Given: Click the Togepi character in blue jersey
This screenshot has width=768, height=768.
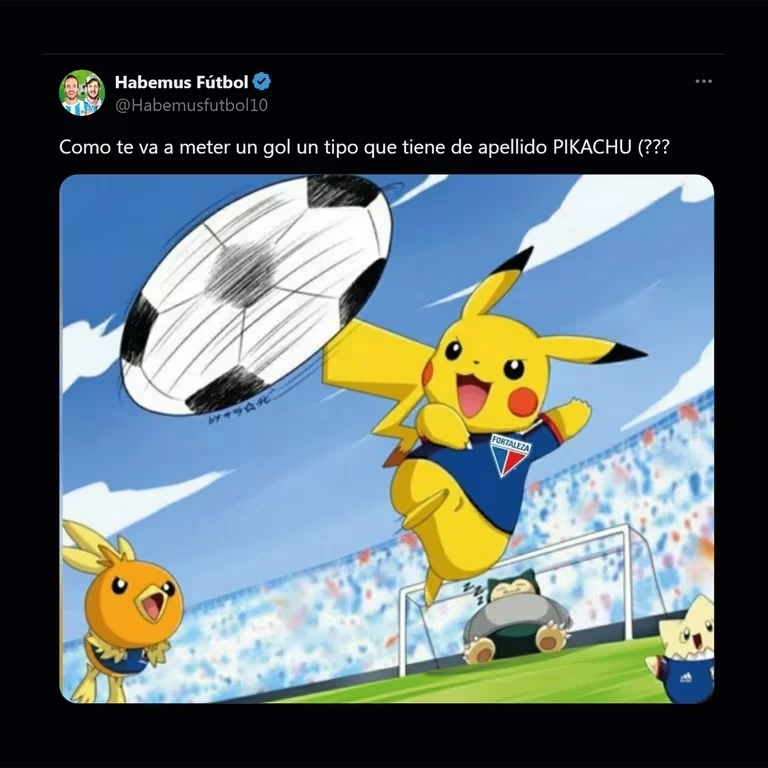Looking at the screenshot, I should tap(681, 648).
